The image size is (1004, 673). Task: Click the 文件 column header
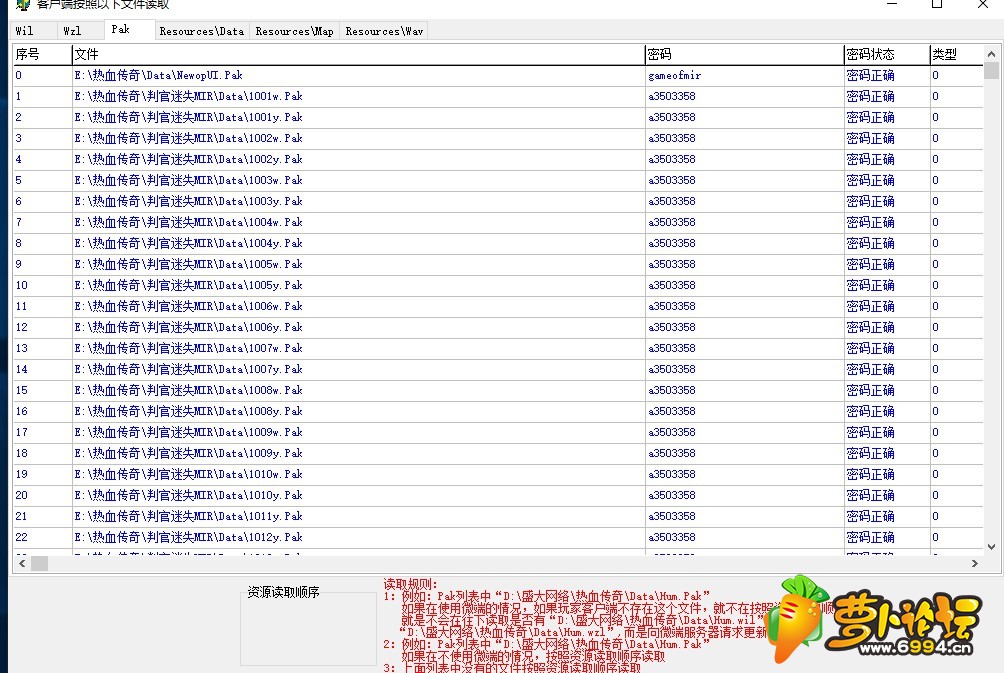click(x=359, y=54)
